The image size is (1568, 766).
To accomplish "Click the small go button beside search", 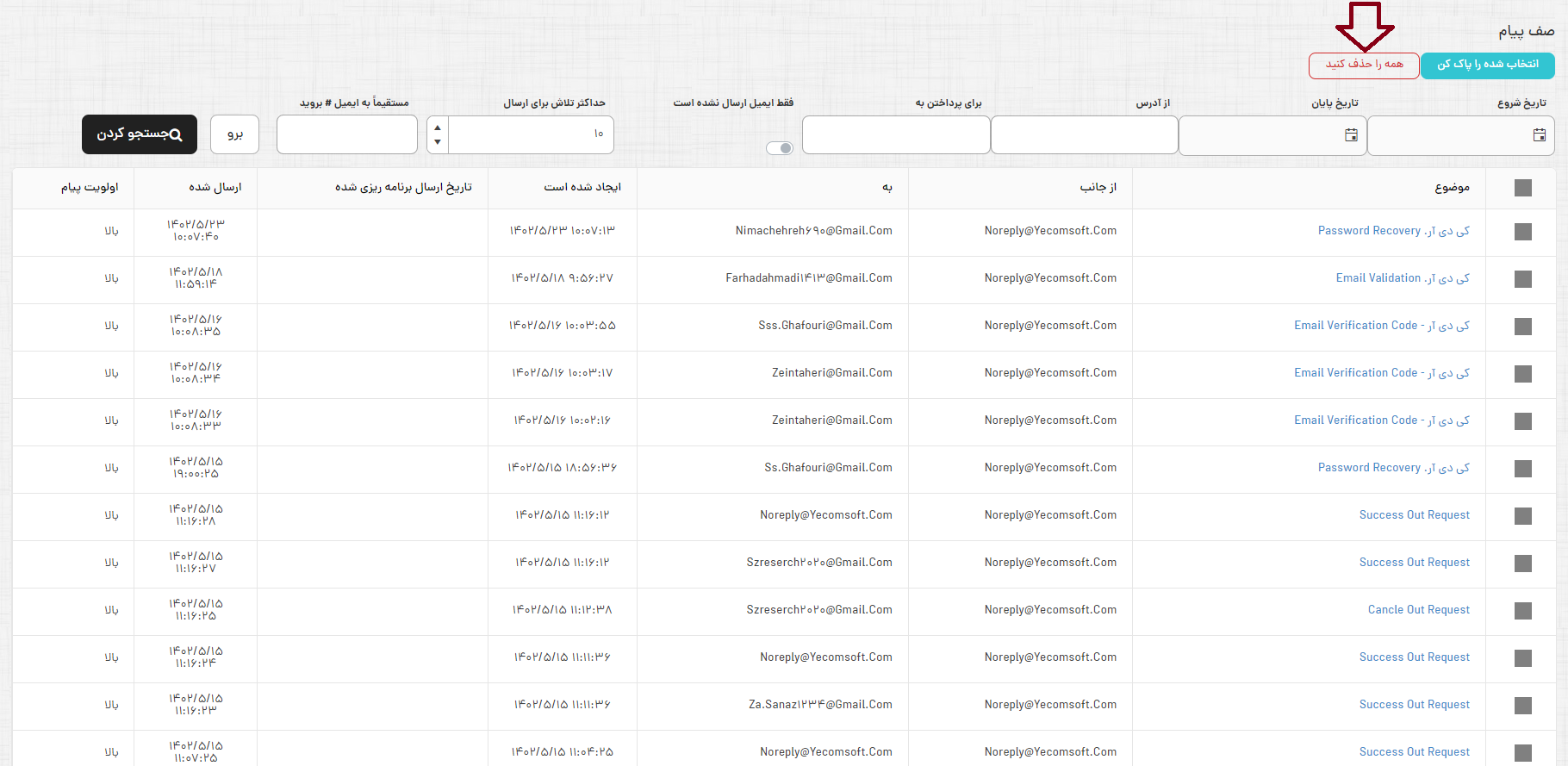I will [x=235, y=134].
